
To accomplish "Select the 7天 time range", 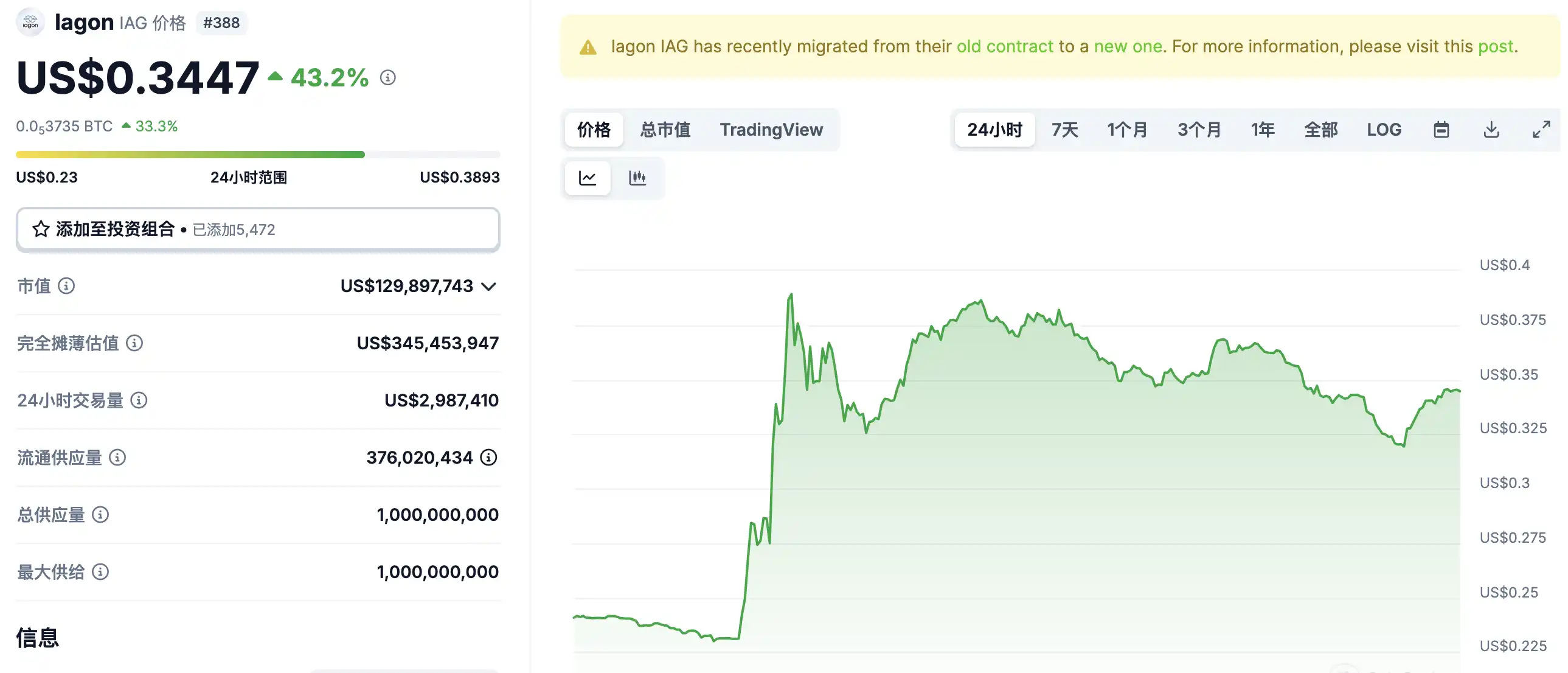I will pos(1064,130).
